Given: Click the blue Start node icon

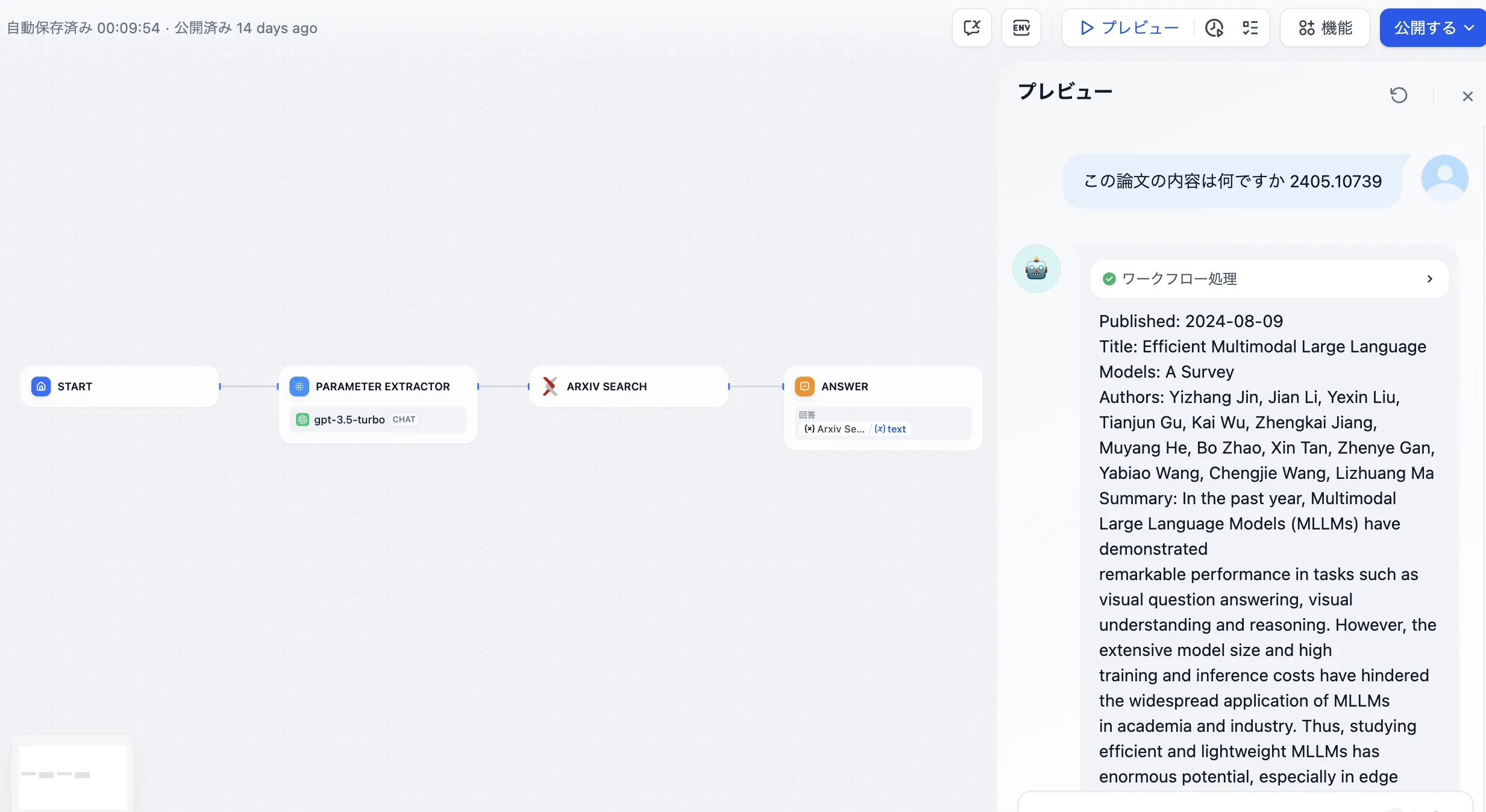Looking at the screenshot, I should [x=41, y=386].
